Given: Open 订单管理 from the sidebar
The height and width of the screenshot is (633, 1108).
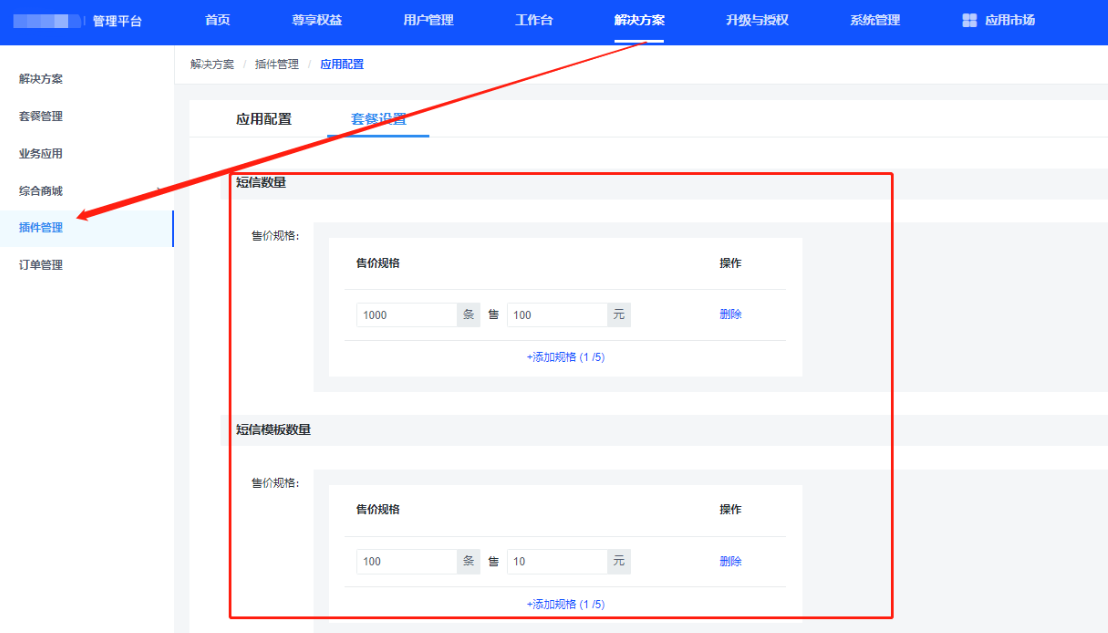Looking at the screenshot, I should [41, 265].
